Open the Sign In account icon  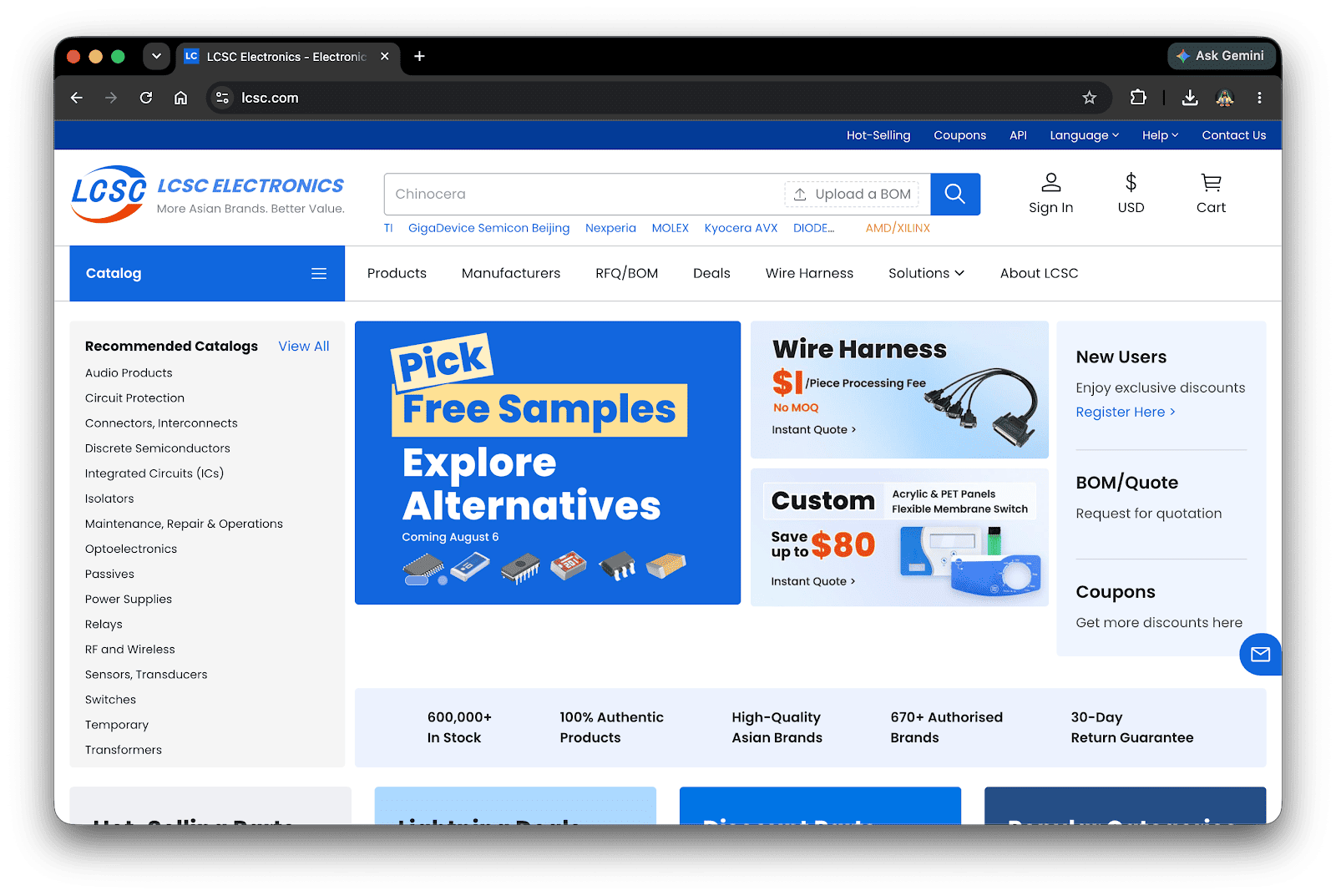coord(1050,194)
